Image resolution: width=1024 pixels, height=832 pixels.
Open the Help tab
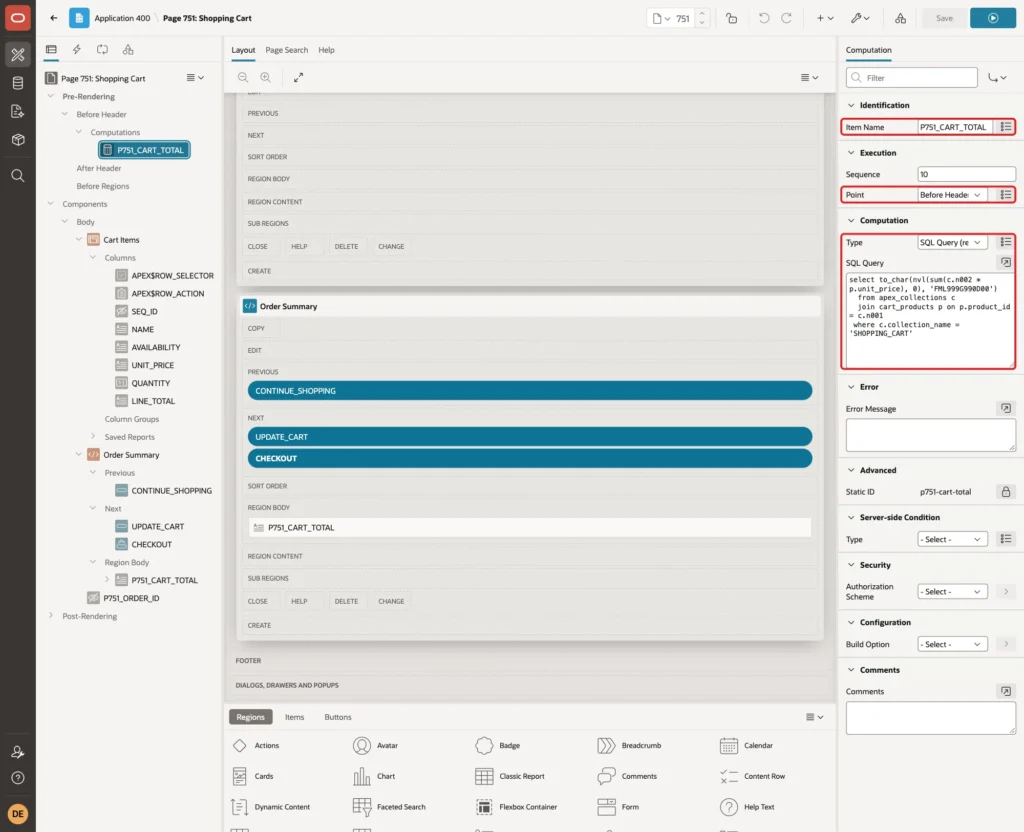click(x=326, y=50)
